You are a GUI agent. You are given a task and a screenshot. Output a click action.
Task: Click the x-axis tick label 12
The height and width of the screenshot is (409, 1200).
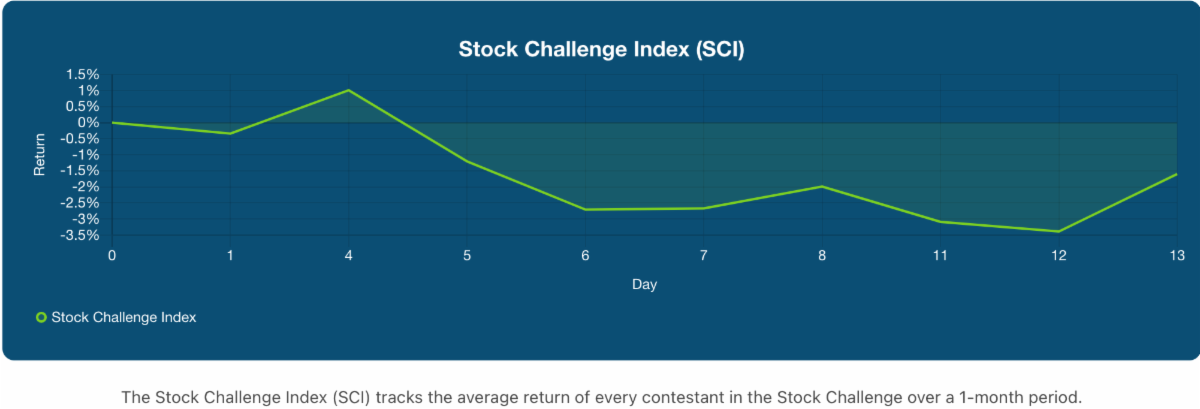point(1059,255)
